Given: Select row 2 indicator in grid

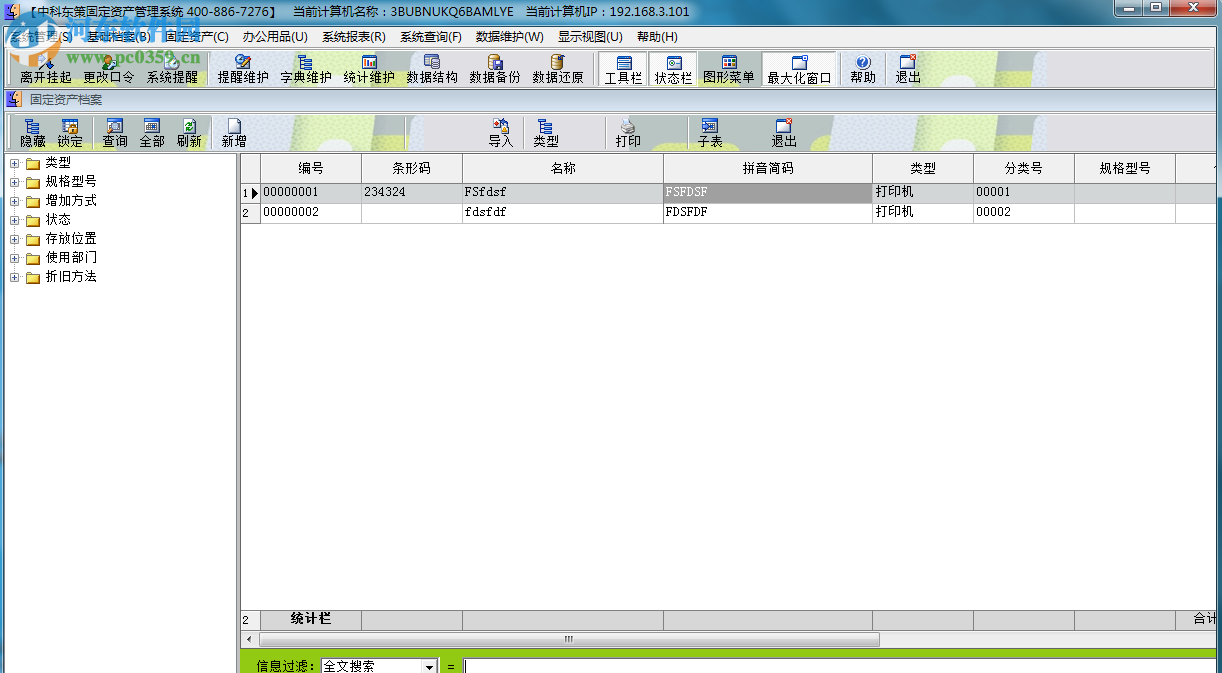Looking at the screenshot, I should pyautogui.click(x=250, y=213).
